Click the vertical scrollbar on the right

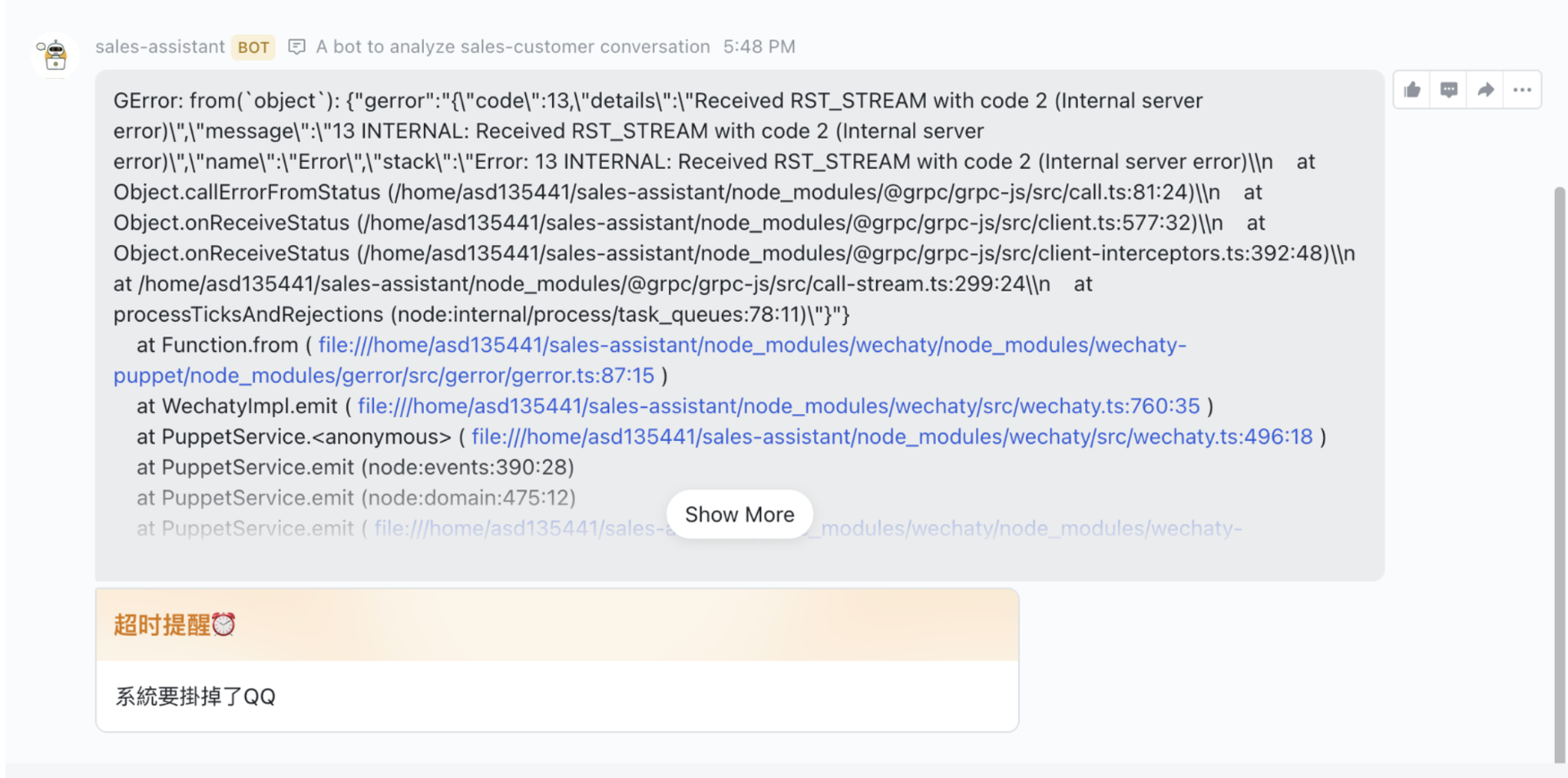[1559, 473]
